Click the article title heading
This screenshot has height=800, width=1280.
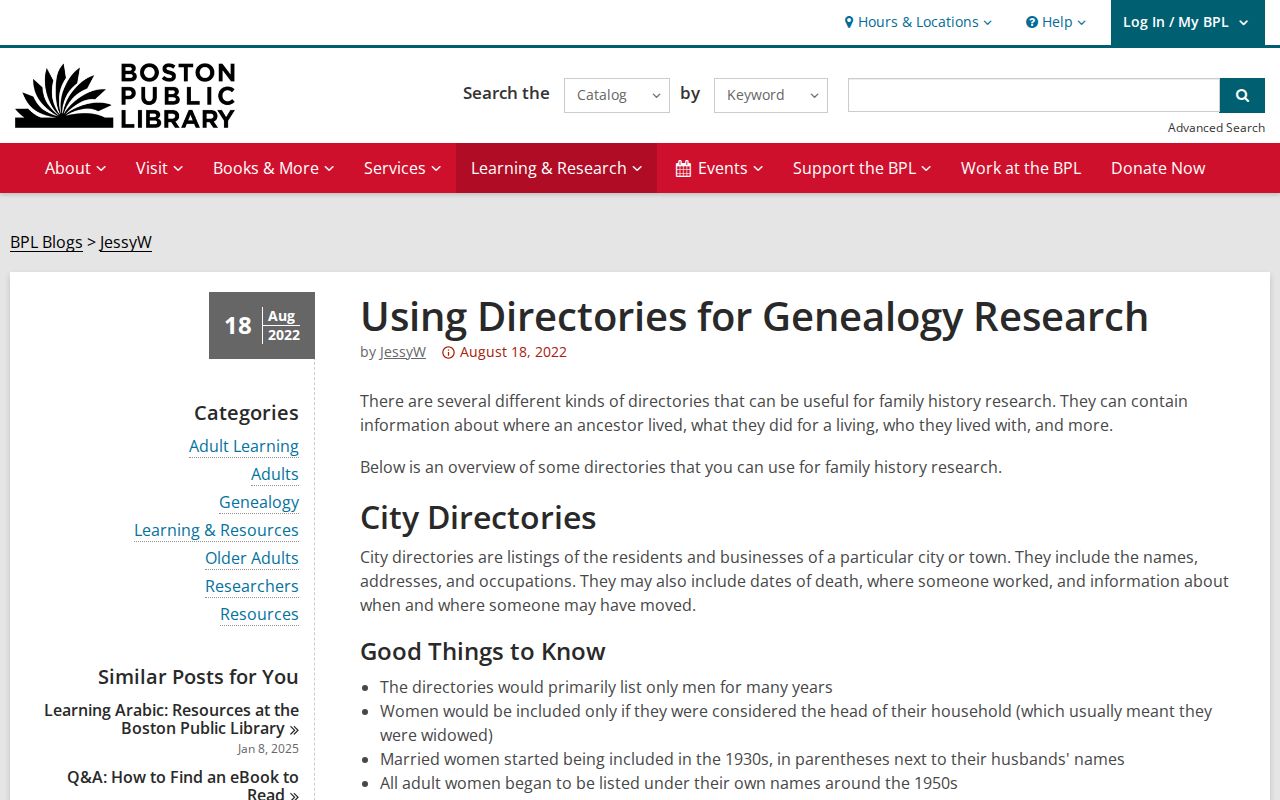pyautogui.click(x=754, y=316)
